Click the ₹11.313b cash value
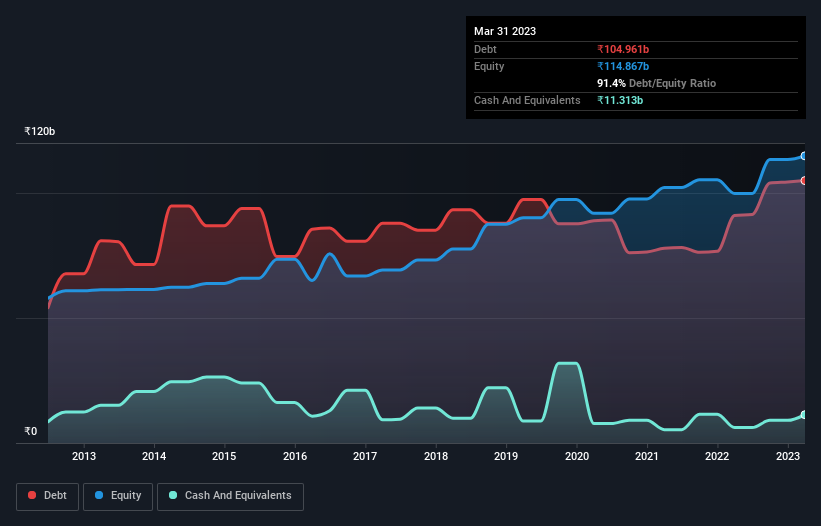Image resolution: width=821 pixels, height=526 pixels. click(x=620, y=100)
